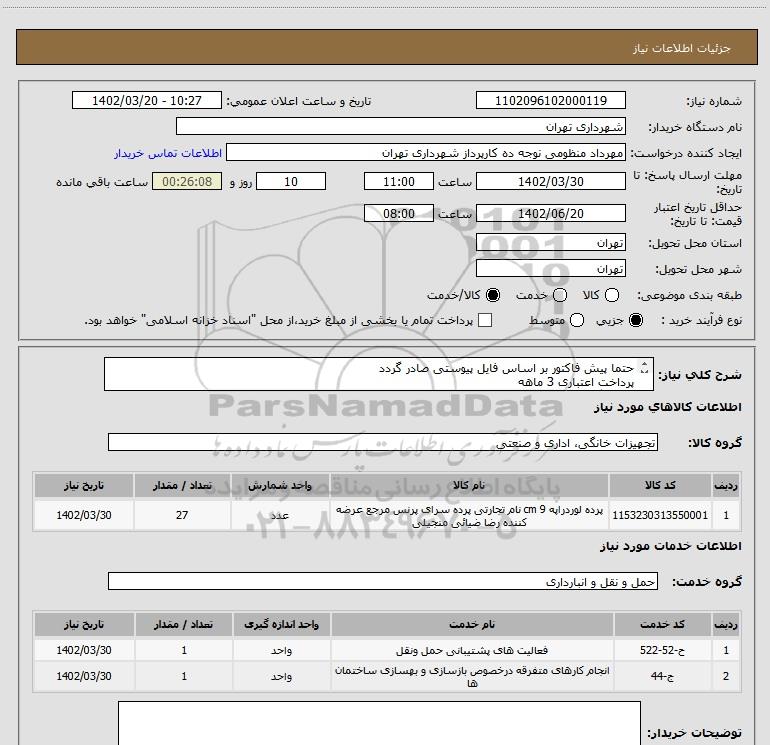Click the price validity date 1402/06/20
Screen dimensions: 770x745
coord(550,213)
